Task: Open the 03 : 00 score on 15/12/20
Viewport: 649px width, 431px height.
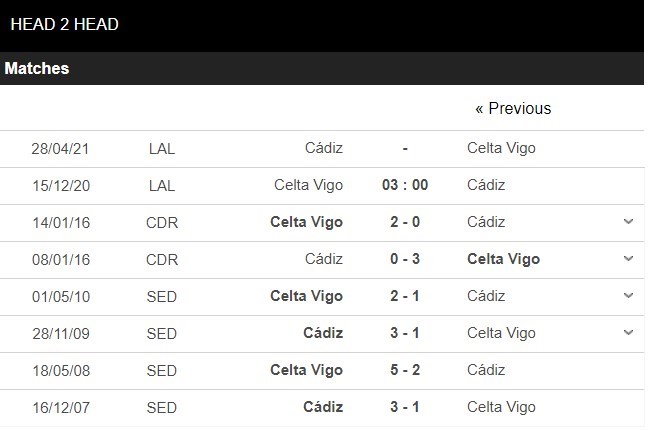Action: 405,185
